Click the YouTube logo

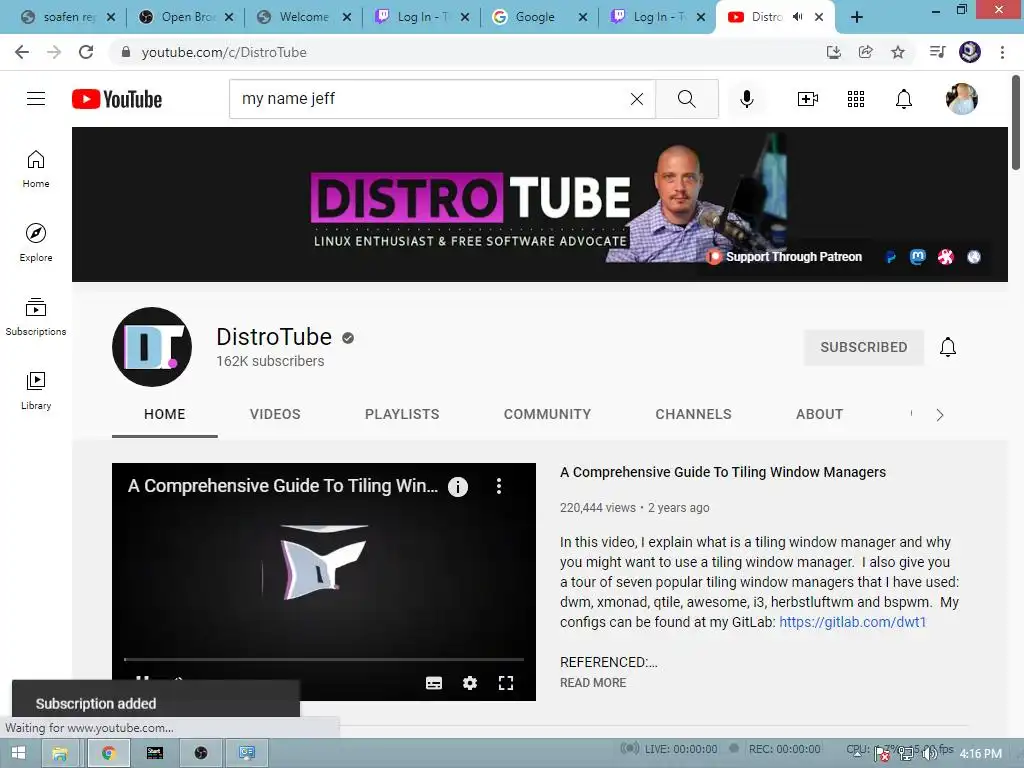pos(117,99)
